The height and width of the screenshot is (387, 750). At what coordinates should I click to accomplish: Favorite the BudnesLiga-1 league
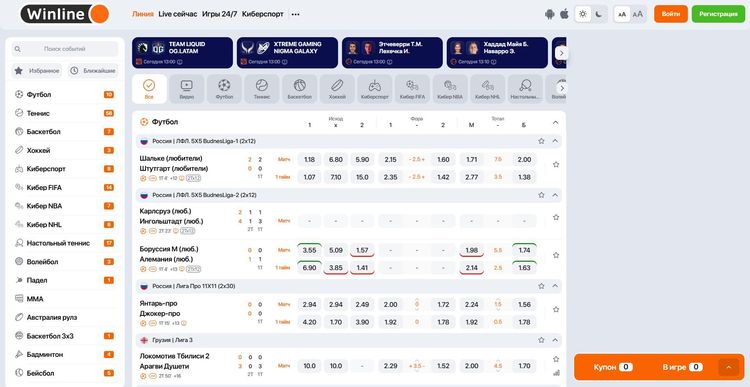(541, 141)
